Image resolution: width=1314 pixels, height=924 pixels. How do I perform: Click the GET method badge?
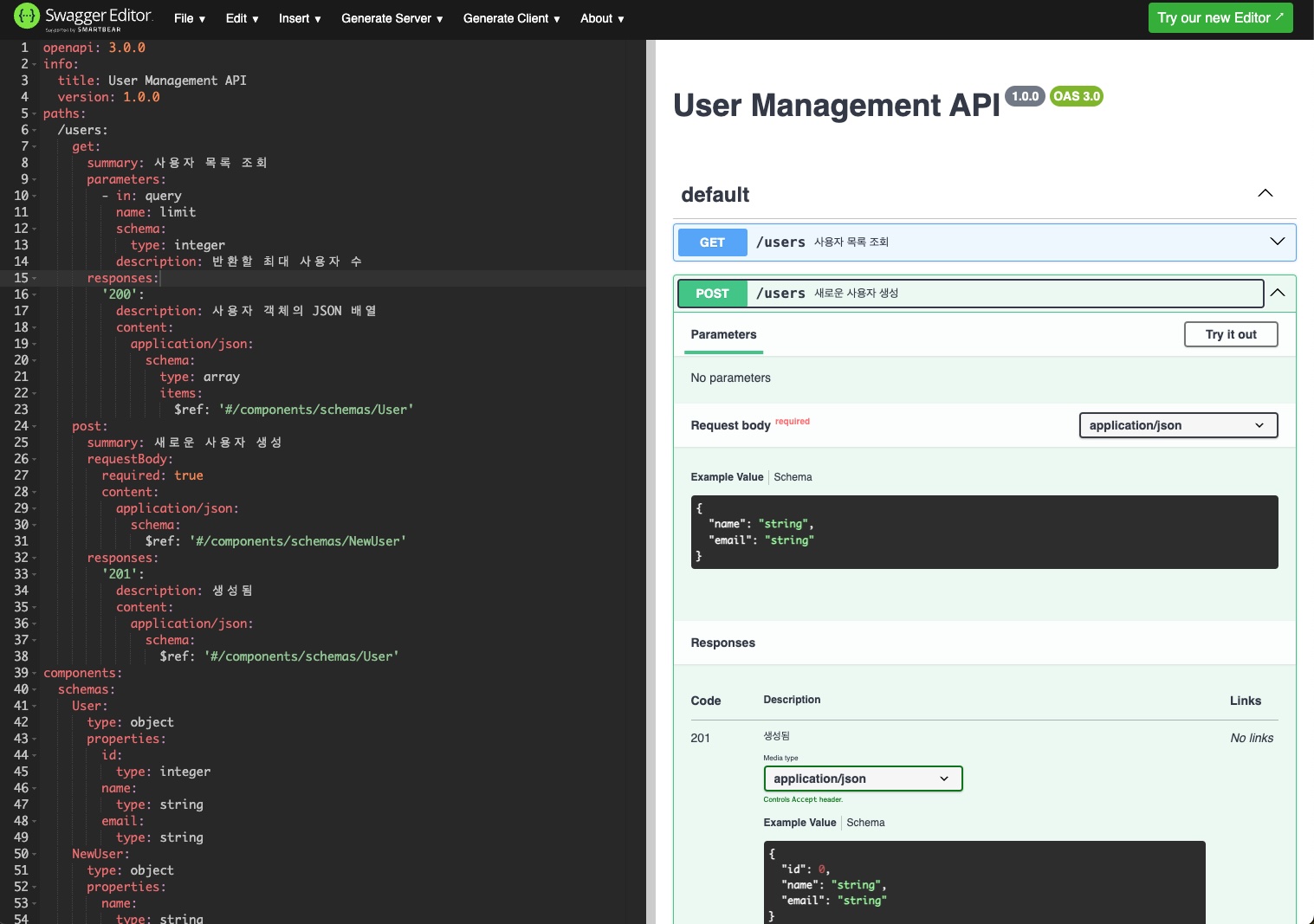point(712,242)
